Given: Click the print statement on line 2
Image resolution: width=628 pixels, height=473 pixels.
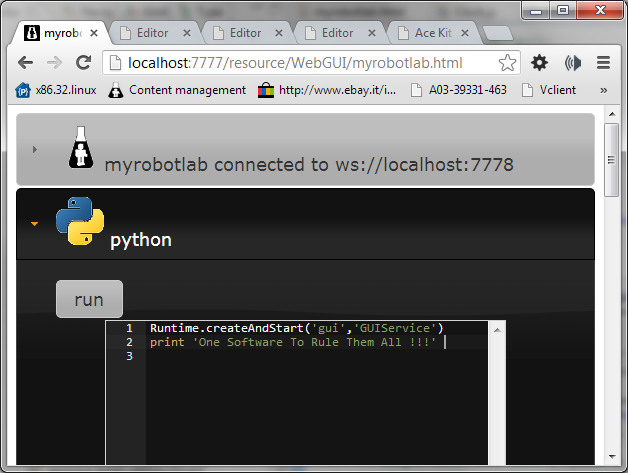Looking at the screenshot, I should (x=293, y=342).
